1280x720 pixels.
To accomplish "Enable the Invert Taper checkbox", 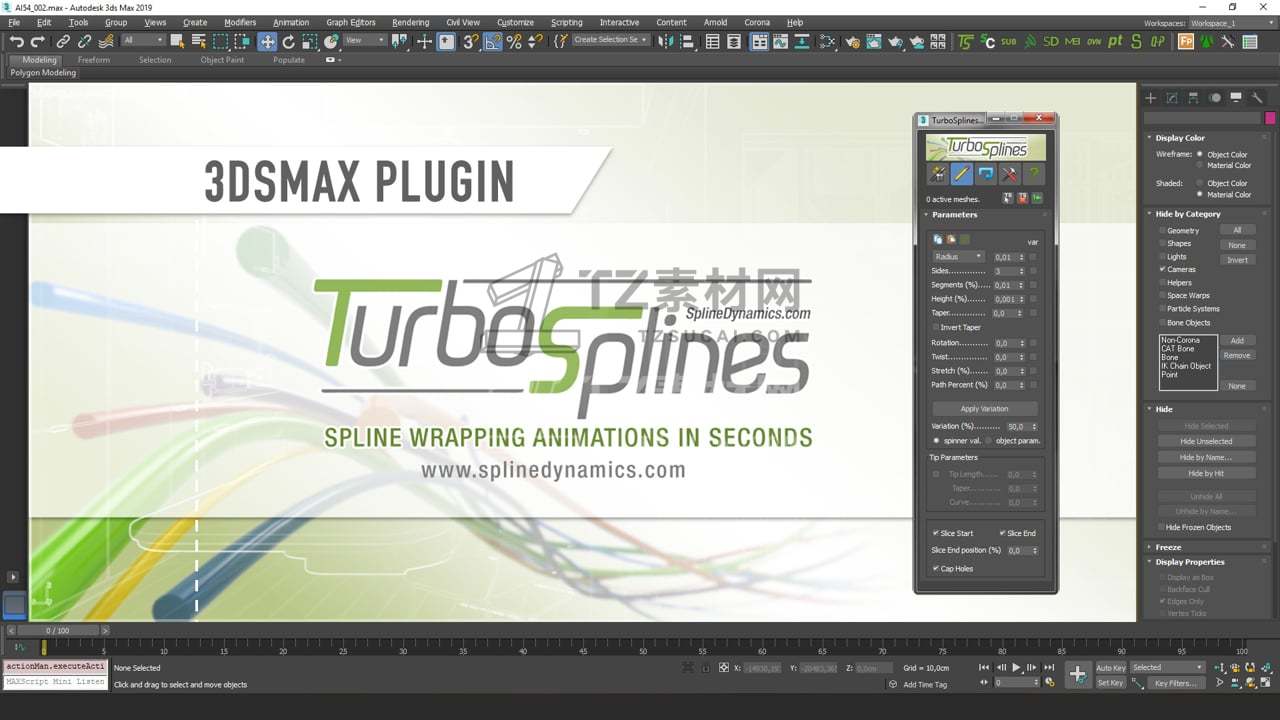I will point(936,327).
